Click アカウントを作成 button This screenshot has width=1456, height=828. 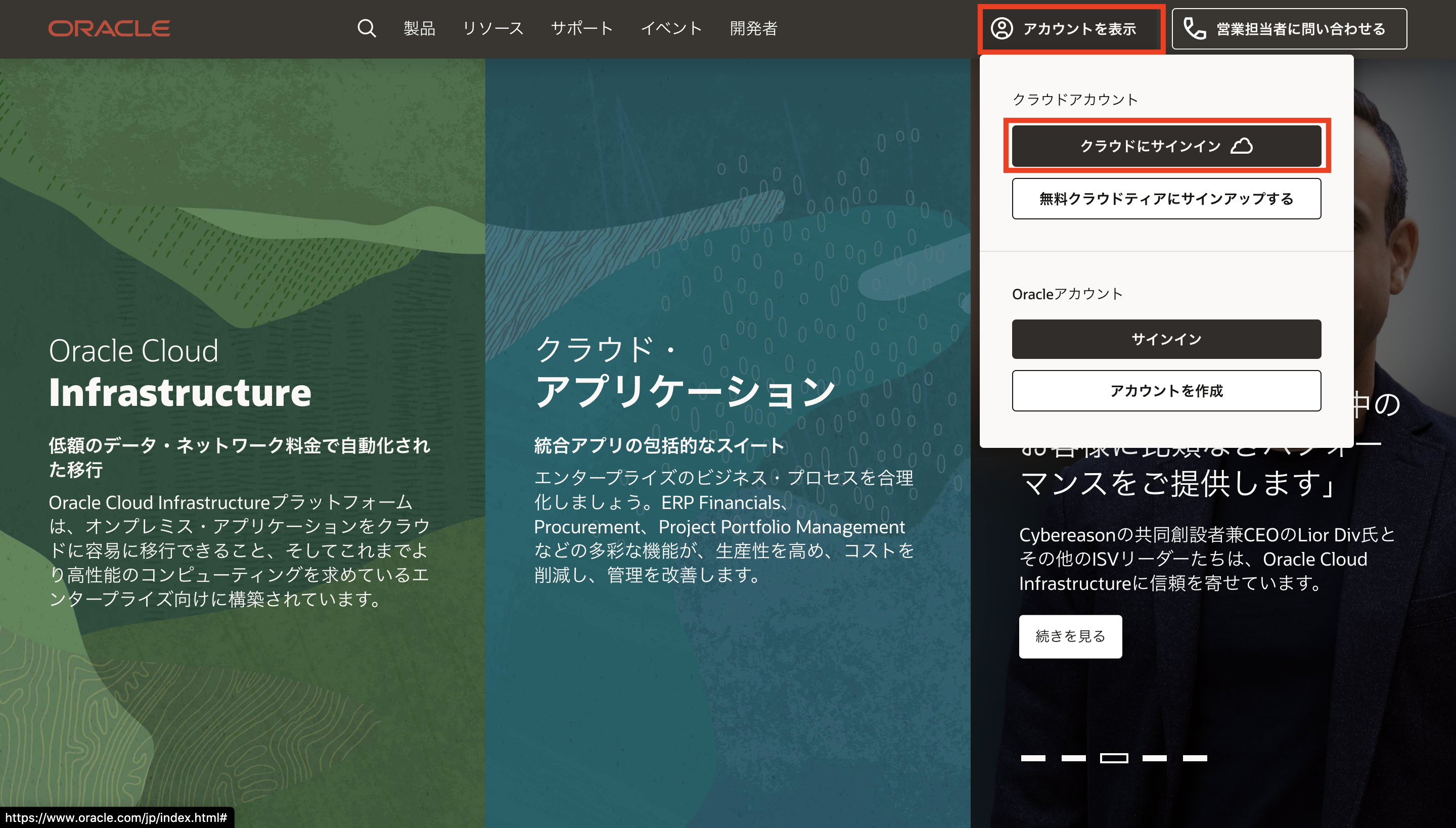tap(1166, 391)
